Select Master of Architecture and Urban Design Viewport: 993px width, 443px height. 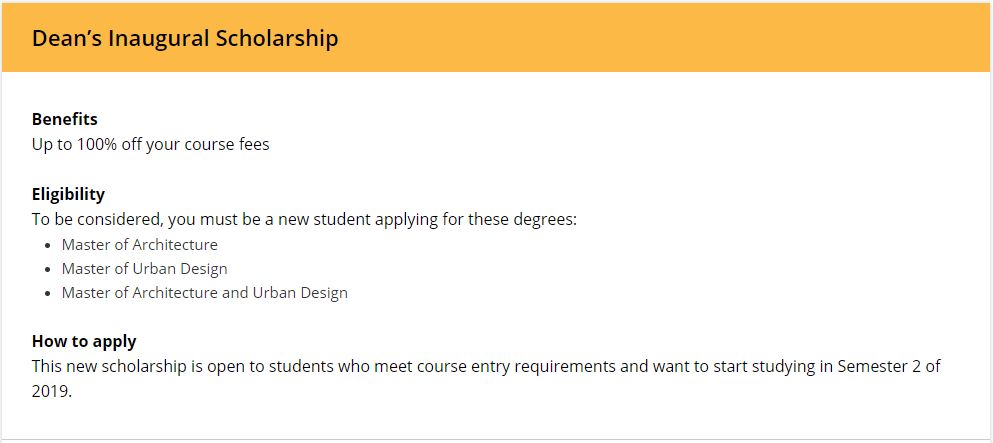pyautogui.click(x=204, y=293)
